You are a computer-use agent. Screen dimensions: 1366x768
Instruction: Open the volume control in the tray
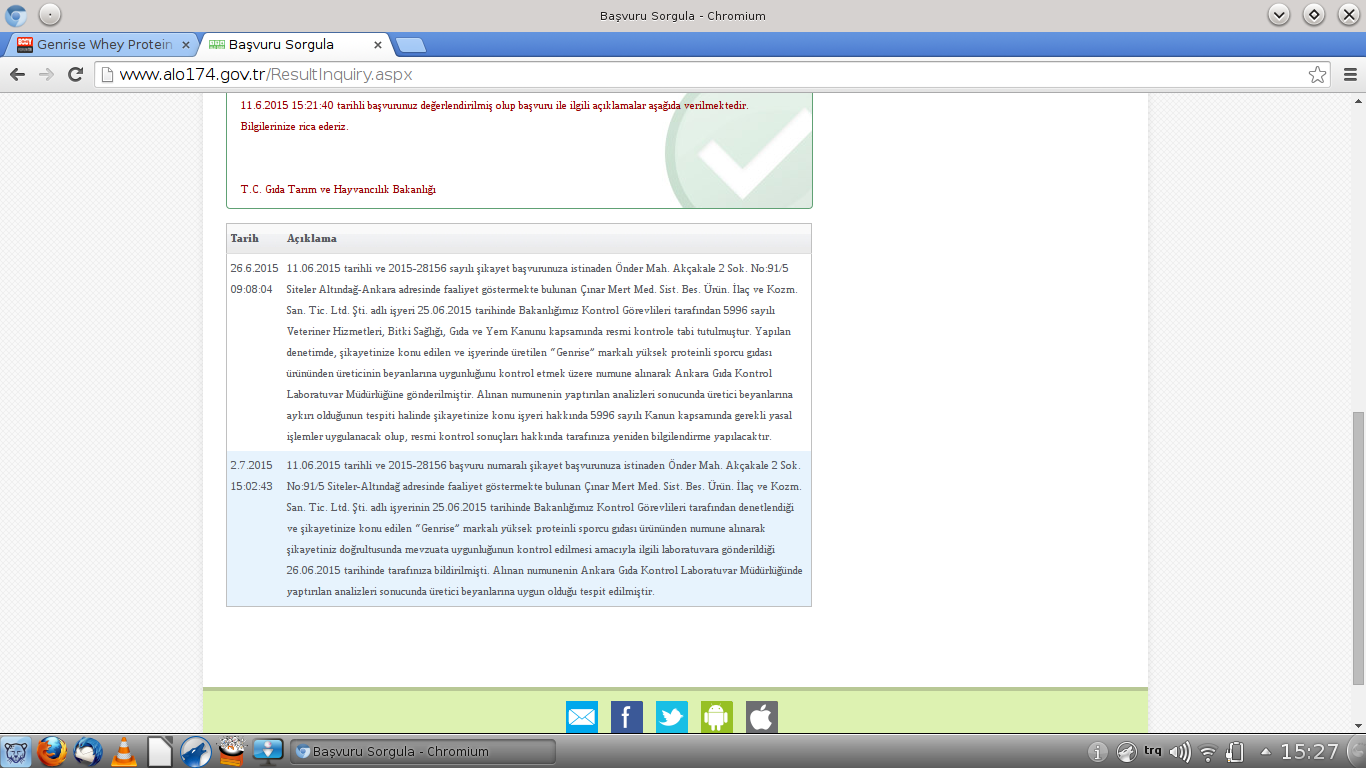(1180, 751)
